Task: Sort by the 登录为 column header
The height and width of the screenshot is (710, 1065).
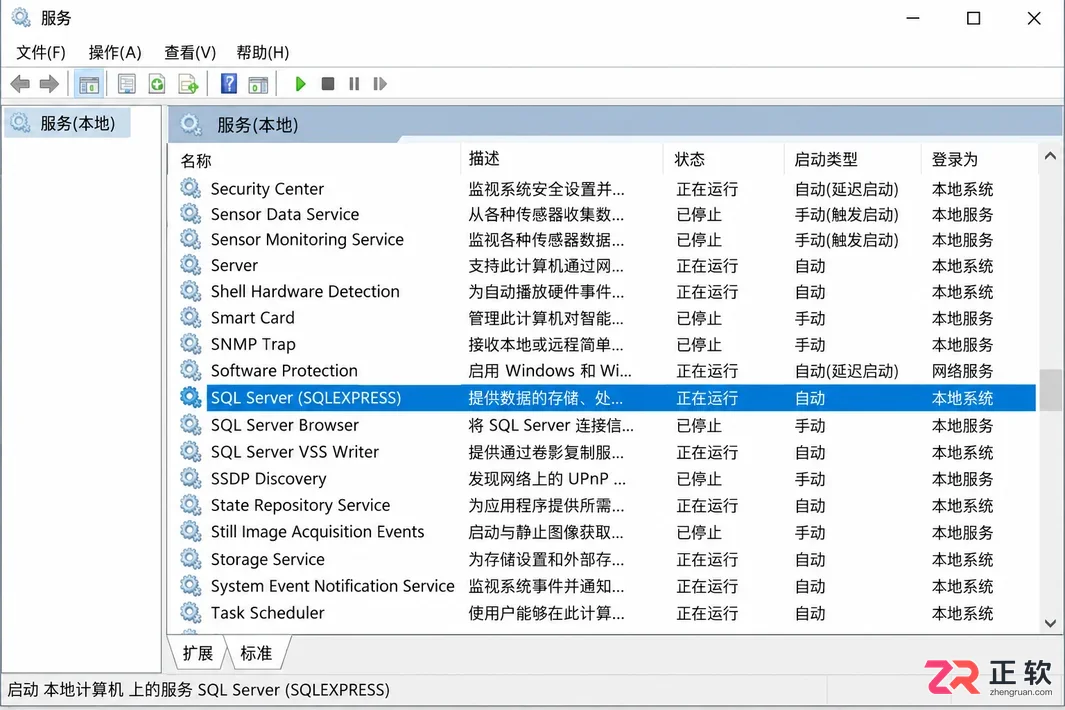Action: click(x=979, y=159)
